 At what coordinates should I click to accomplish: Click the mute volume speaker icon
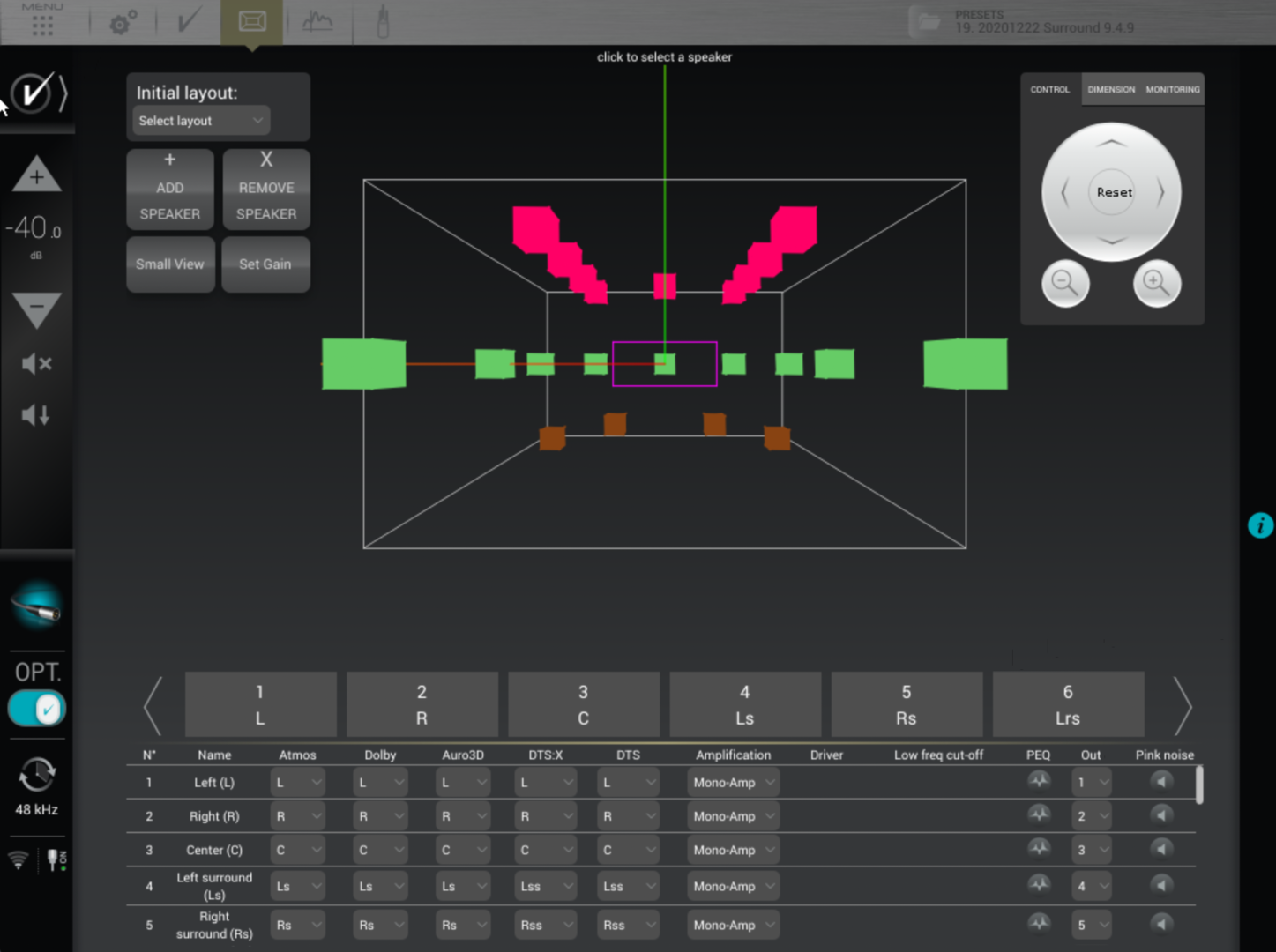point(36,363)
